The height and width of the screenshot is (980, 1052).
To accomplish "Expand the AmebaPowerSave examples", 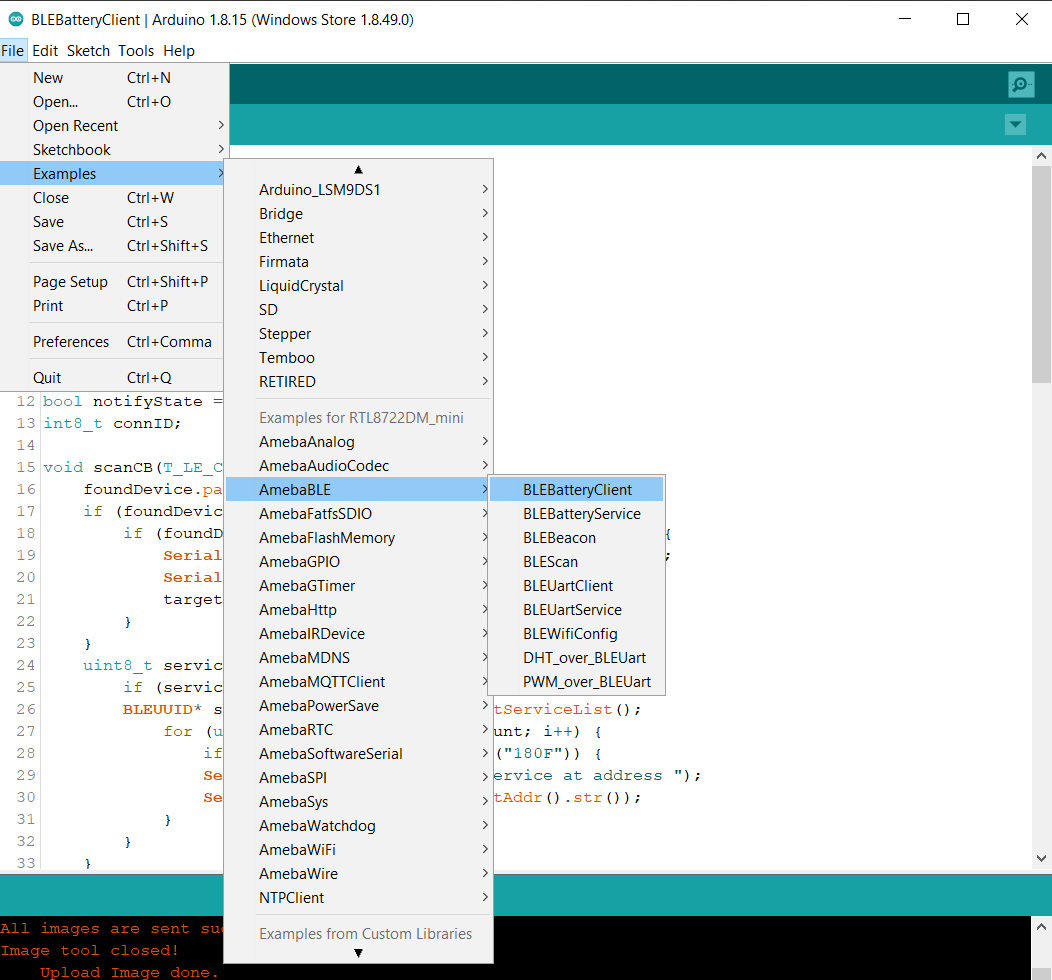I will click(358, 706).
